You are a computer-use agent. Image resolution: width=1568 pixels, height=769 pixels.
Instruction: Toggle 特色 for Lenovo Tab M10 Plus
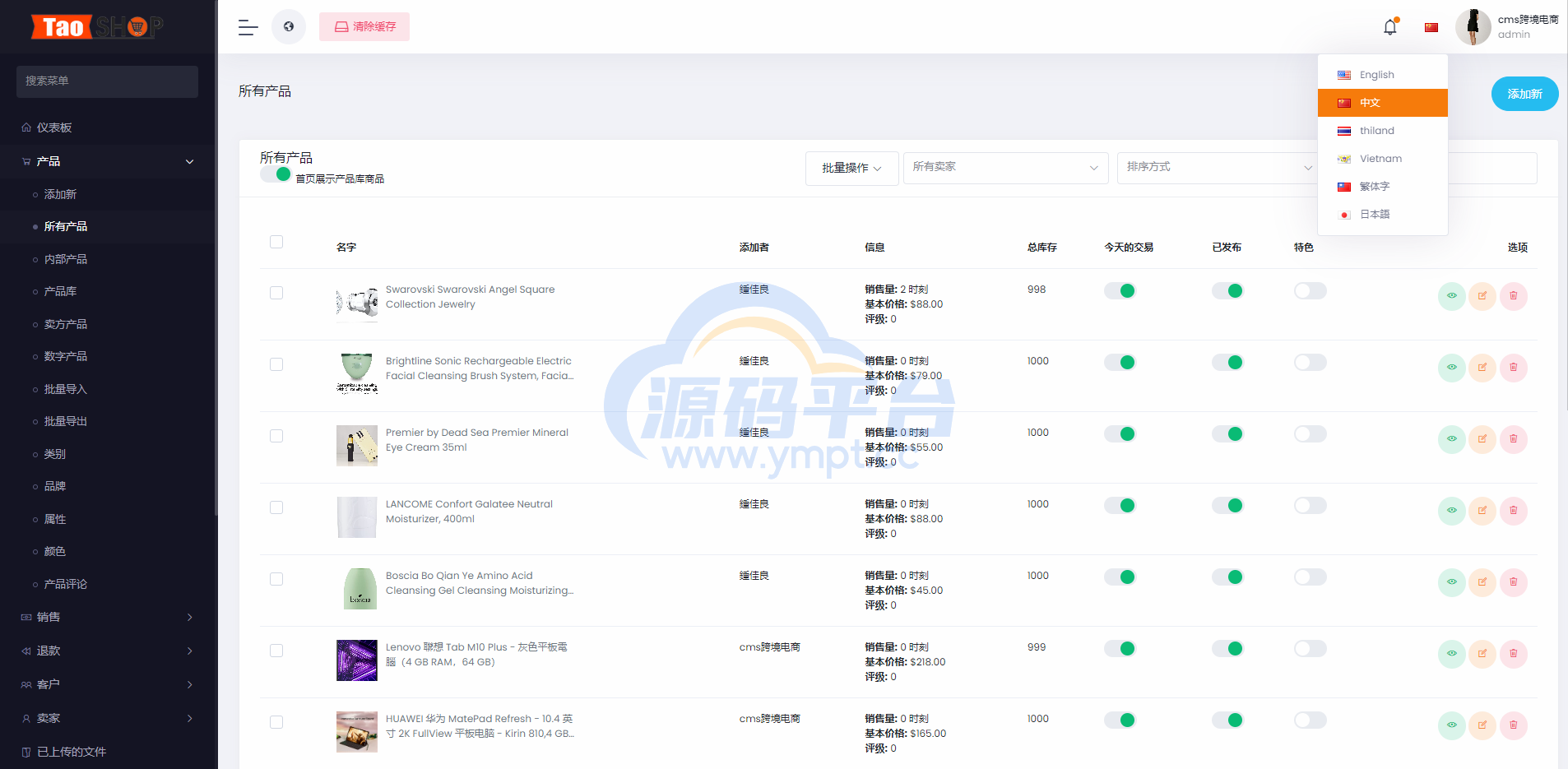tap(1310, 648)
